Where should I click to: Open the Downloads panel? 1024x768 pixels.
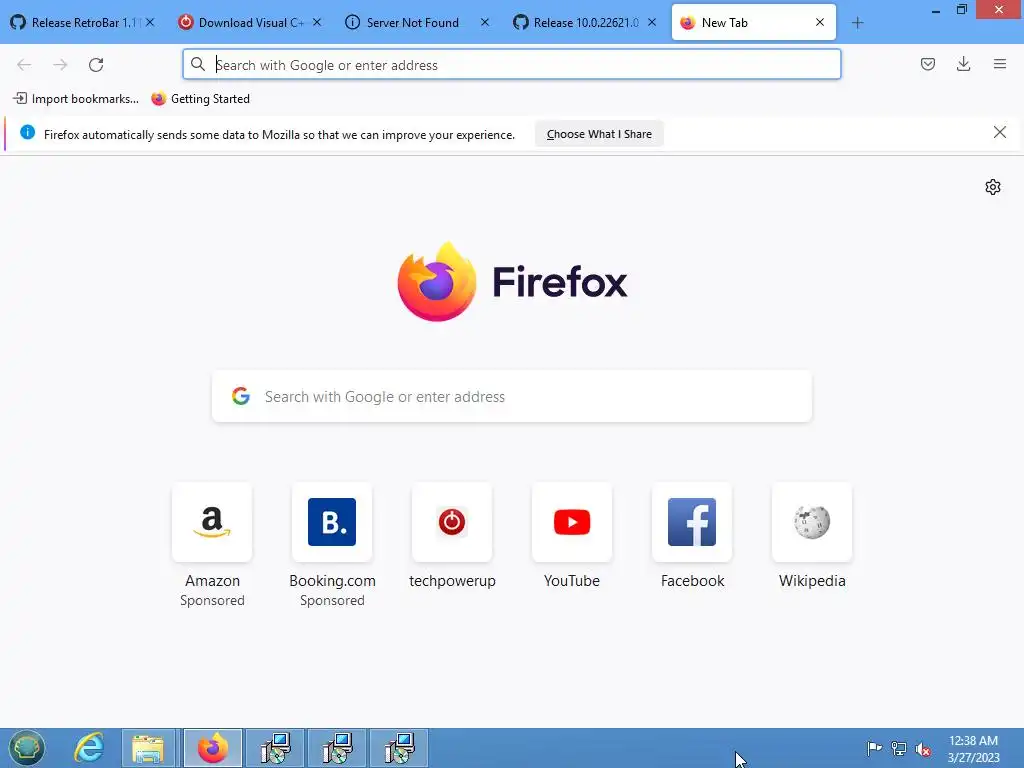(963, 64)
